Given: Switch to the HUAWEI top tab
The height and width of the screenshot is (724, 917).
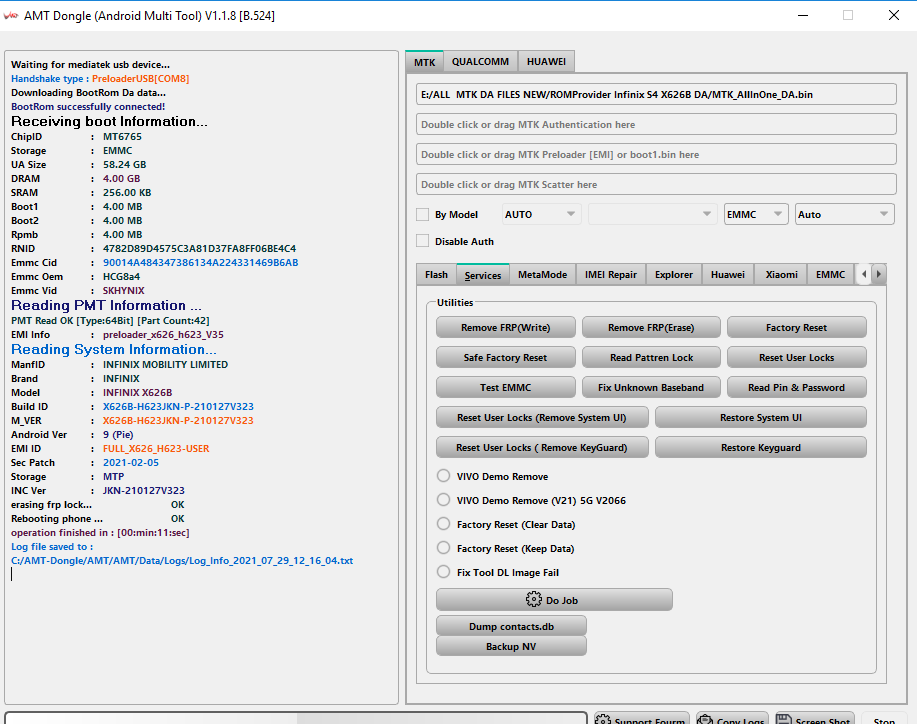Looking at the screenshot, I should click(x=546, y=61).
